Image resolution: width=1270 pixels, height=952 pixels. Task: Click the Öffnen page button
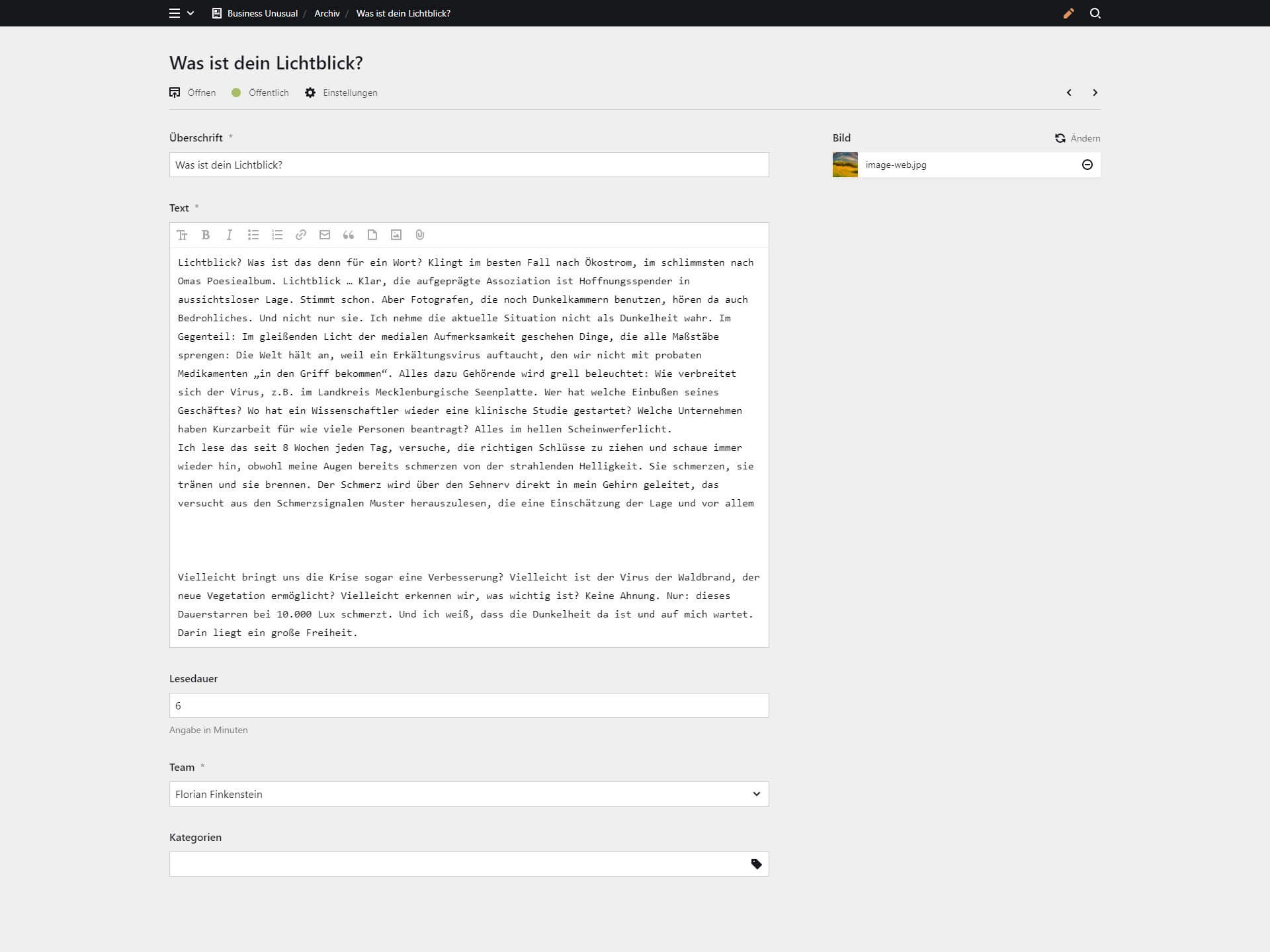click(x=192, y=93)
